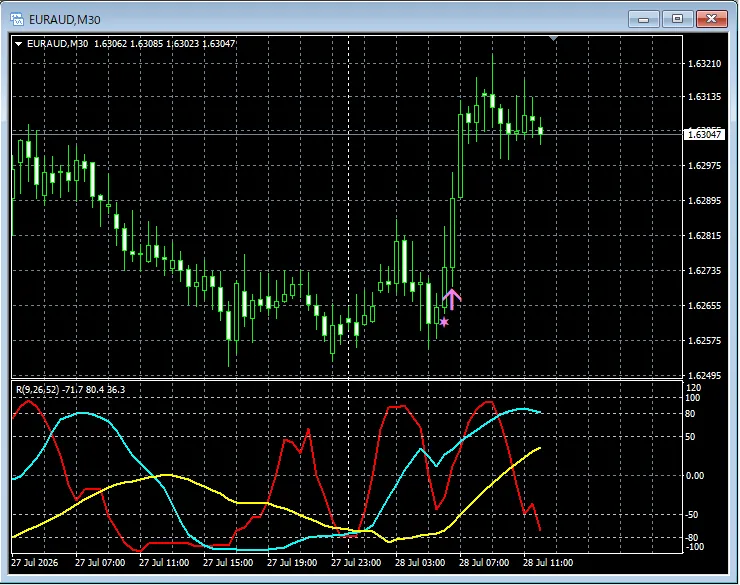Click the time label 28 Jul 07:00
This screenshot has width=740, height=585.
[x=484, y=563]
